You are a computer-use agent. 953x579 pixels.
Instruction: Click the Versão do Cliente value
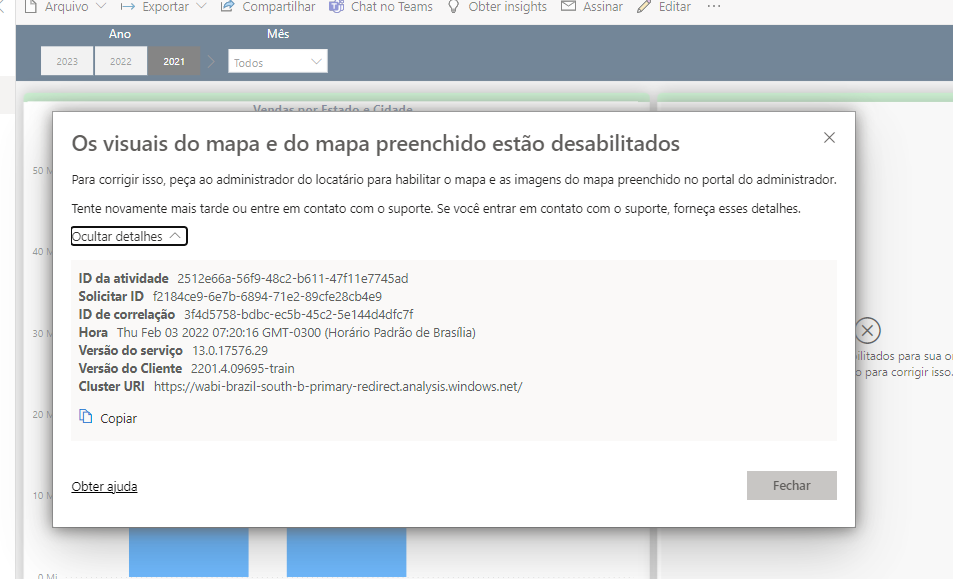pos(243,368)
